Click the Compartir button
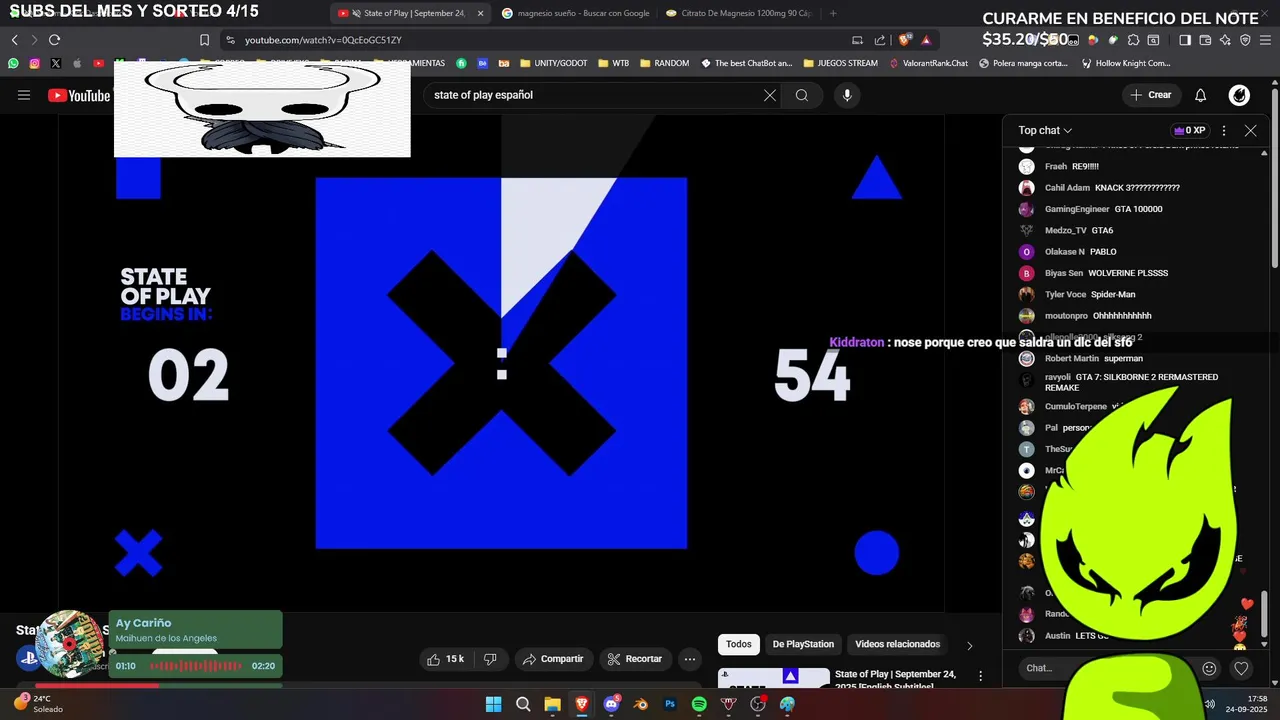This screenshot has height=720, width=1280. pos(553,659)
